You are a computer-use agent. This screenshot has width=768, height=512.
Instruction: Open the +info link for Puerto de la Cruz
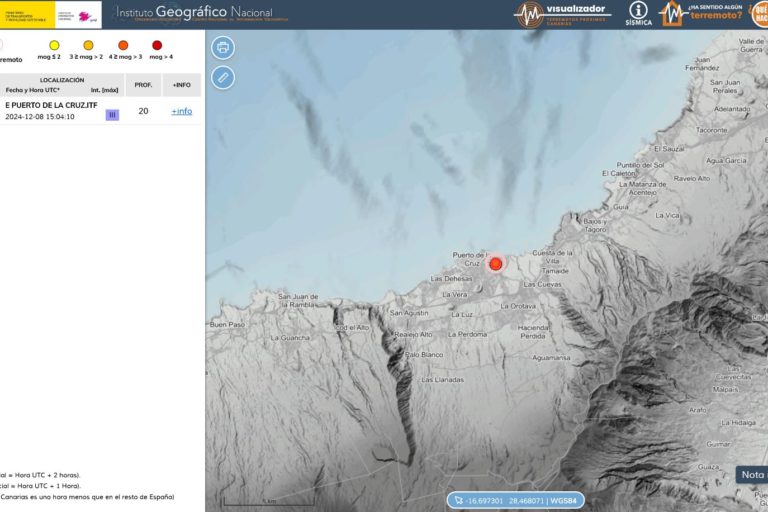coord(182,111)
